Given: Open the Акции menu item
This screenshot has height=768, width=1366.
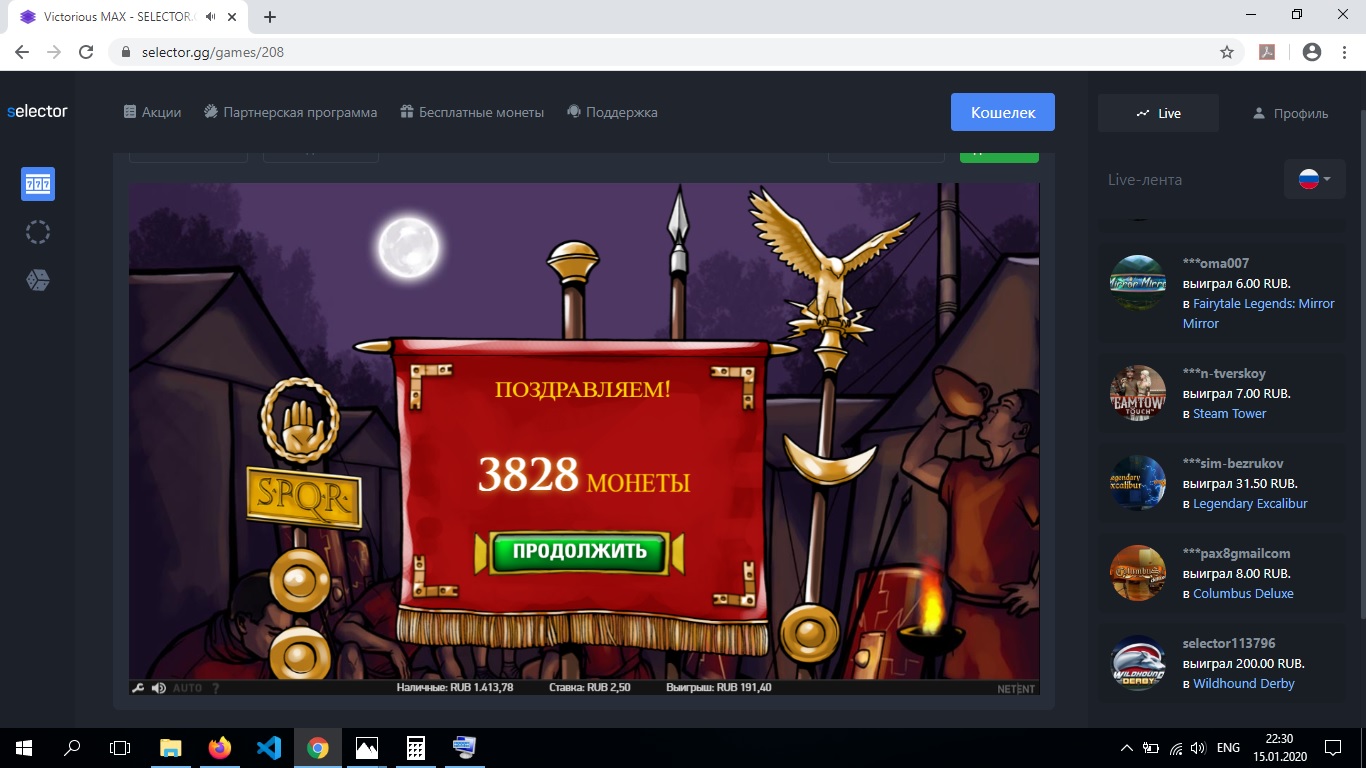Looking at the screenshot, I should pyautogui.click(x=152, y=112).
